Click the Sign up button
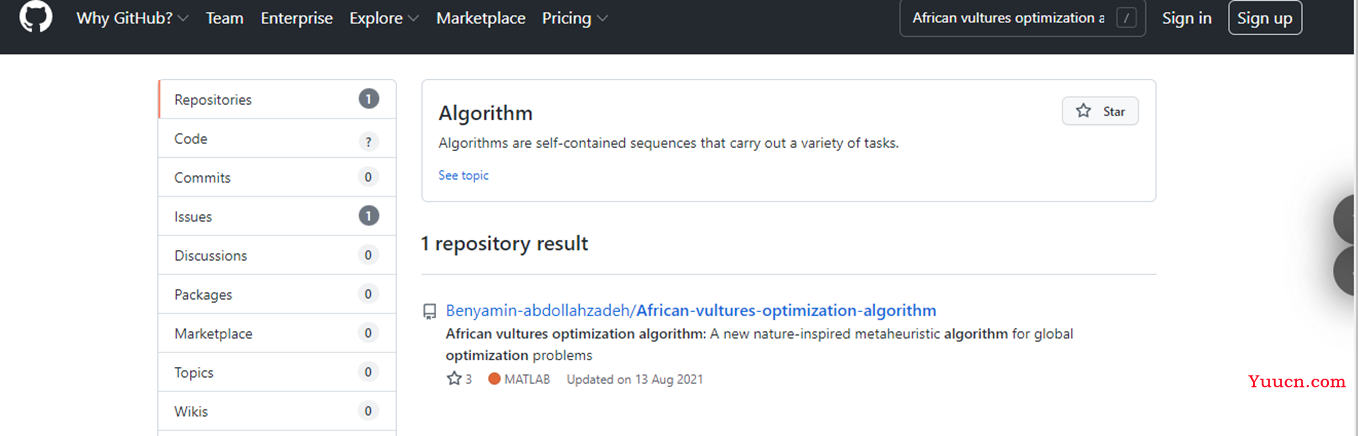Screen dimensions: 1358x436 coord(1265,18)
